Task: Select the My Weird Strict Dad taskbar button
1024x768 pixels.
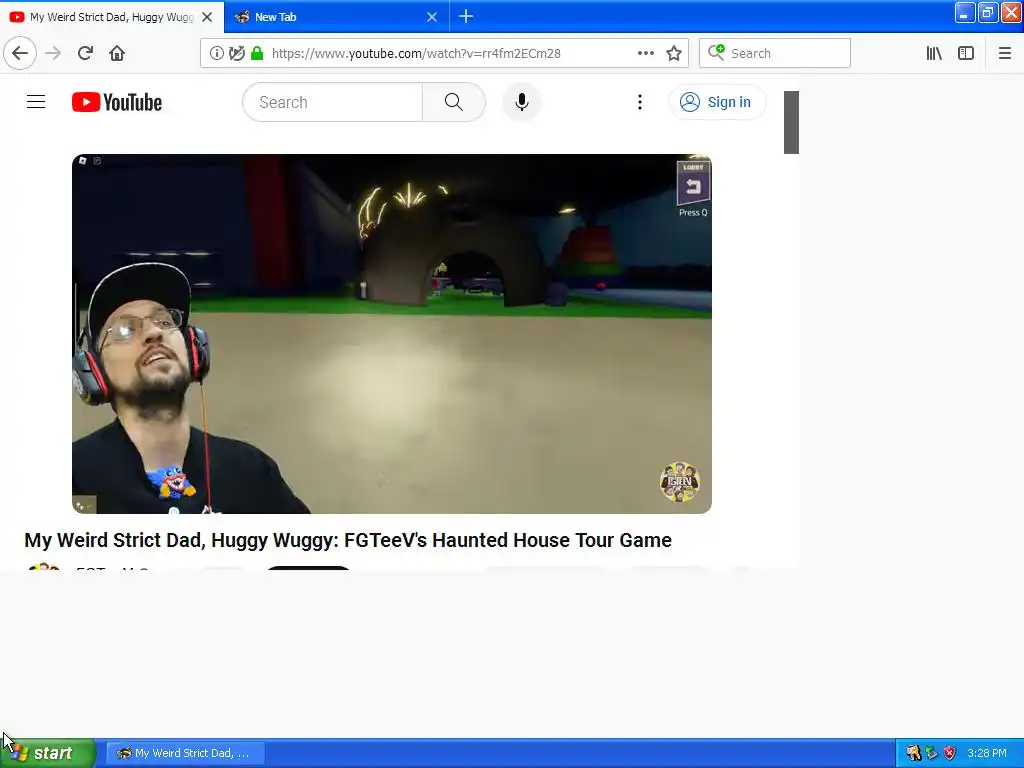Action: (185, 753)
